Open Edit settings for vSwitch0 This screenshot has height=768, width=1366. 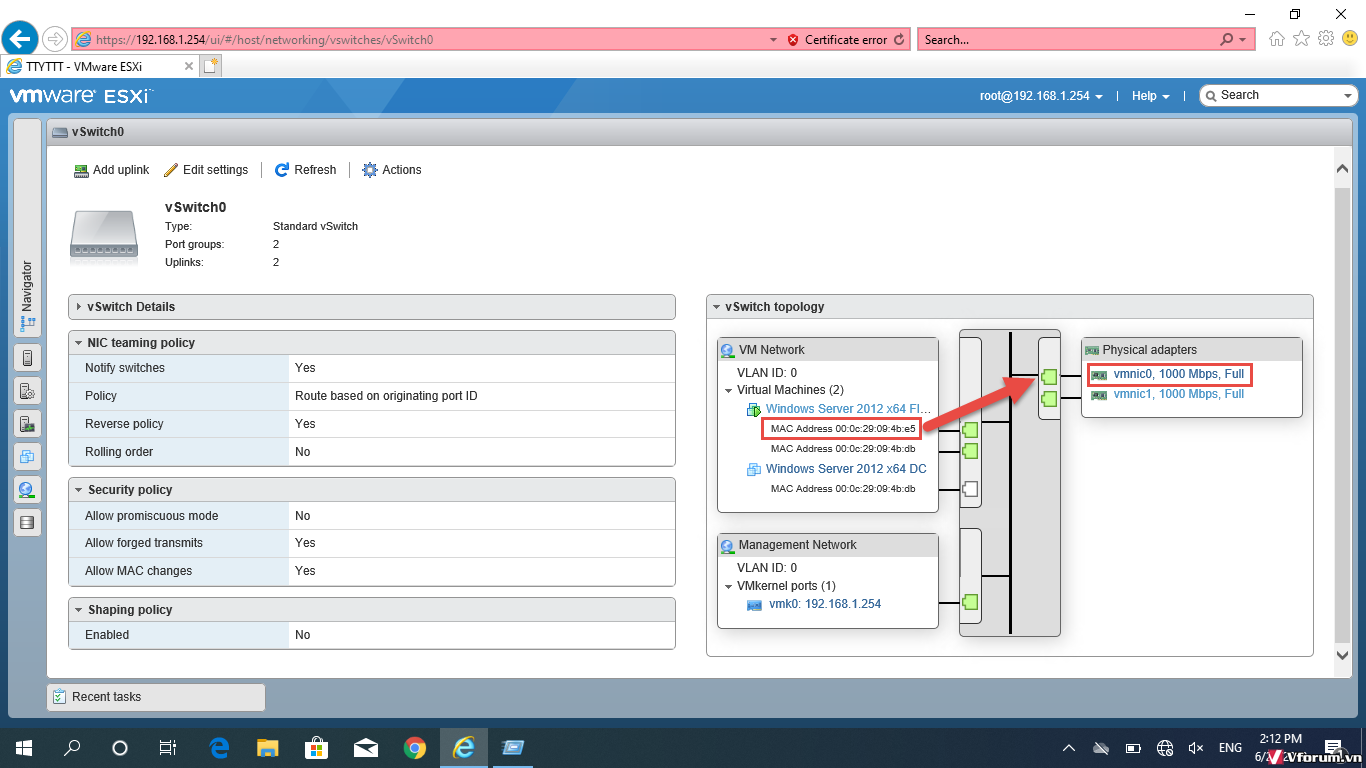click(206, 170)
